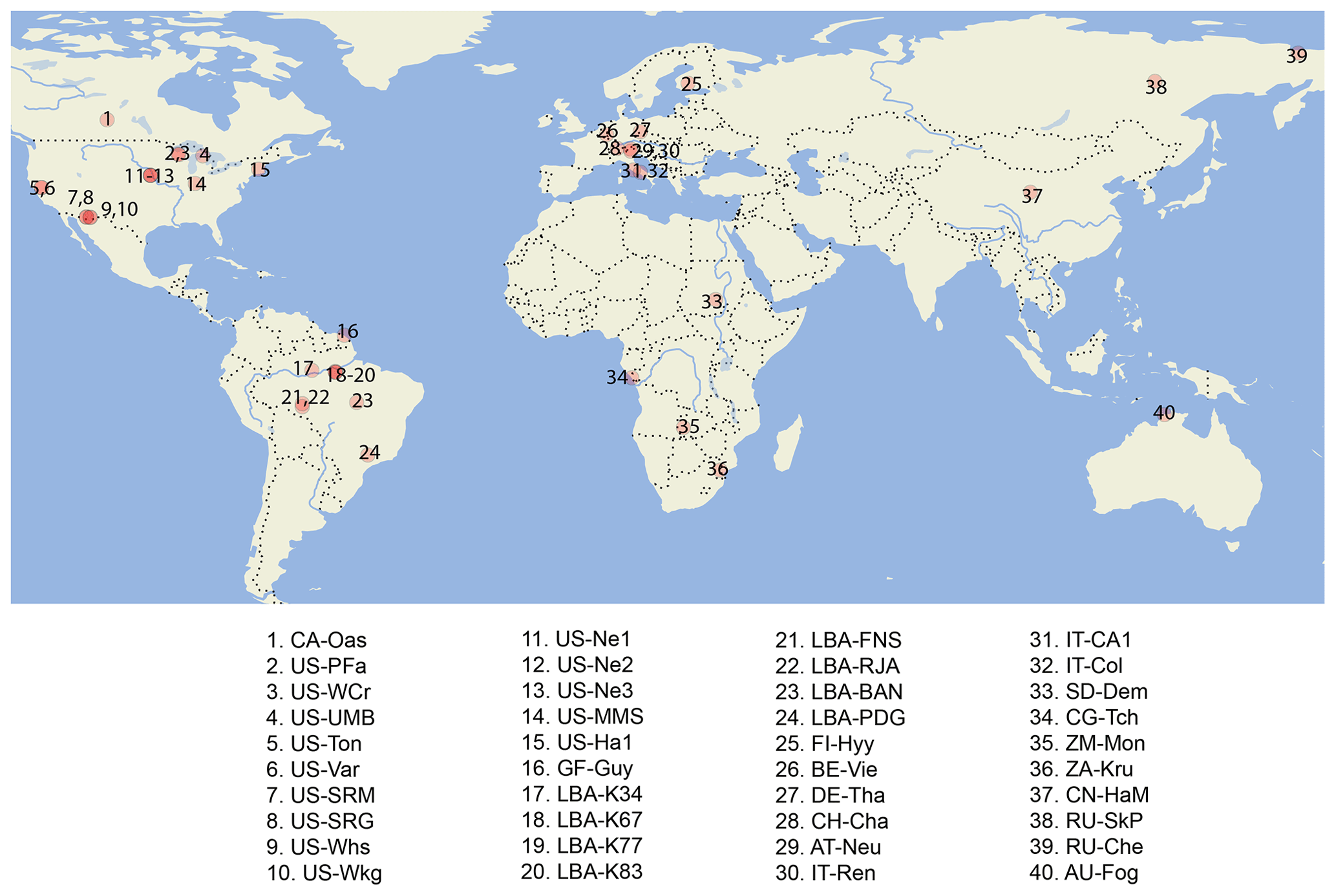Click legend entry 1. CA-Oas
Viewport: 1336px width, 896px height.
[x=317, y=641]
